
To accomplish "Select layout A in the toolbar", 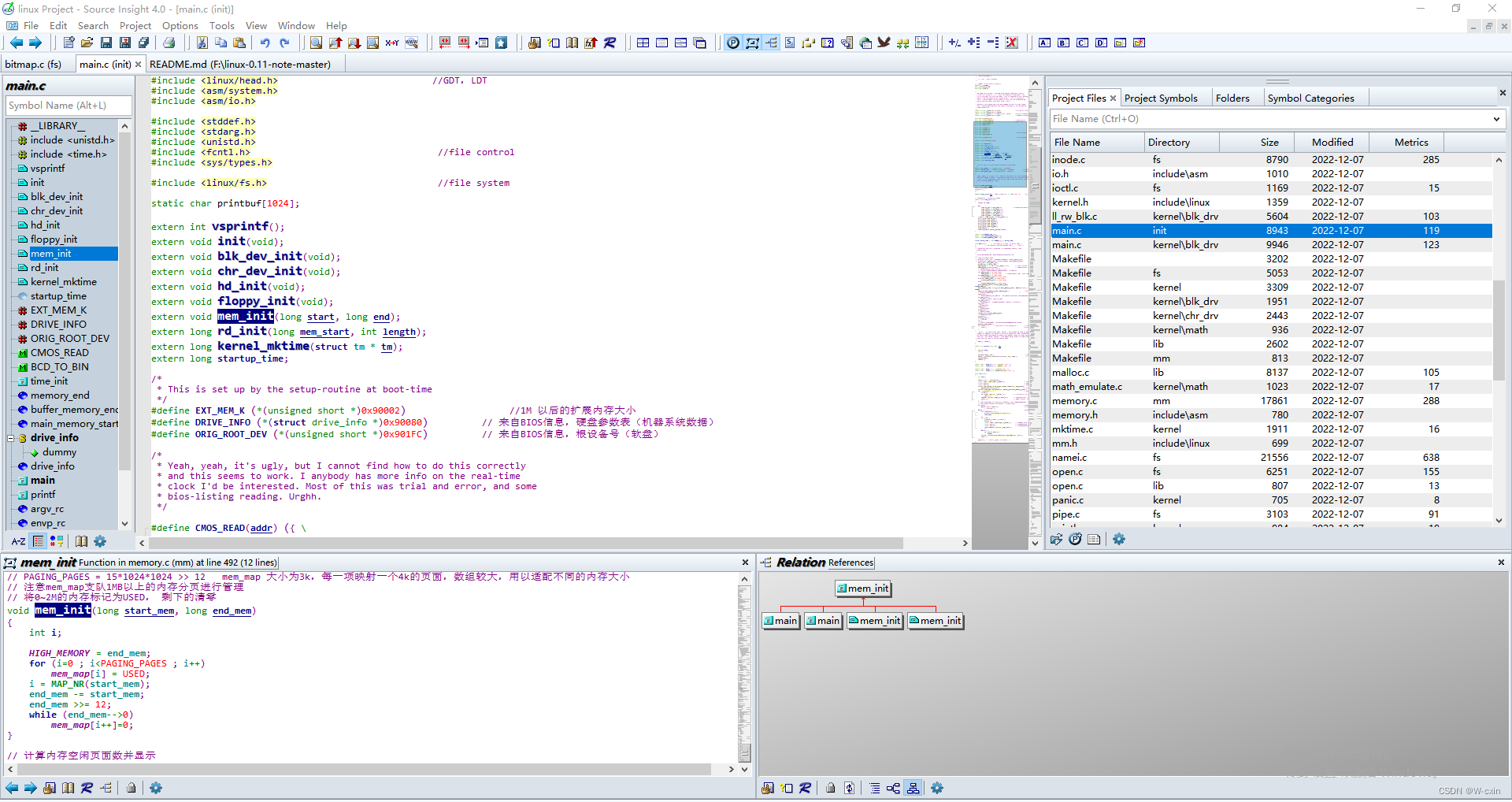I will (1044, 43).
